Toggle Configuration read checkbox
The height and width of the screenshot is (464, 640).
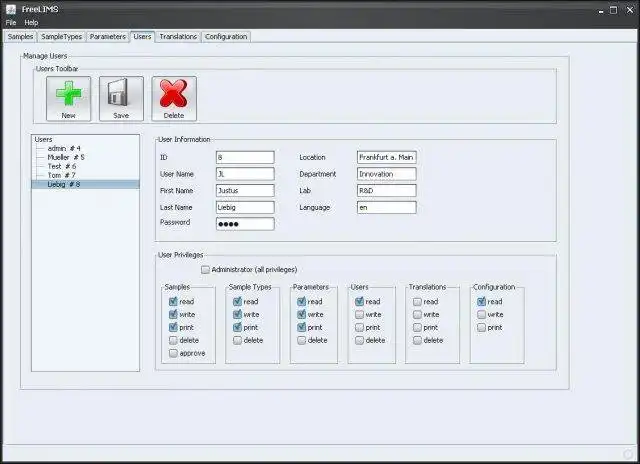pyautogui.click(x=482, y=302)
